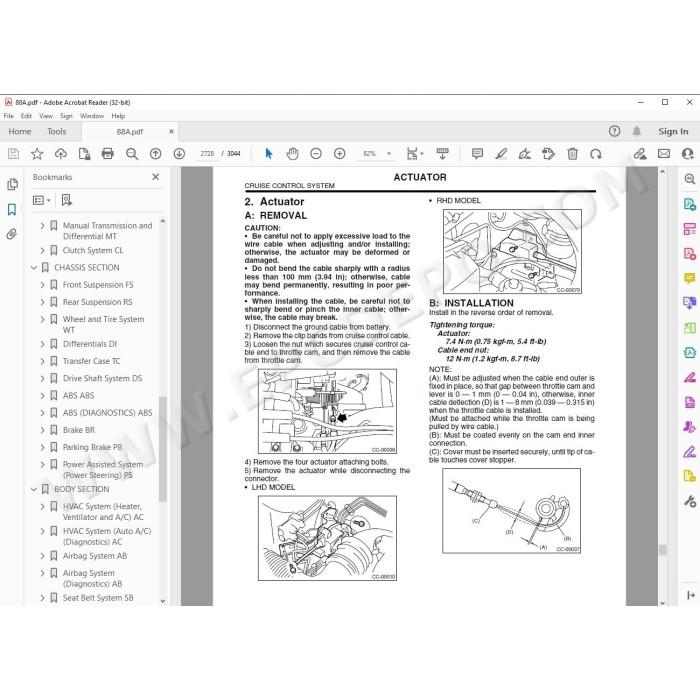Open the zoom percentage dropdown
This screenshot has height=700, width=700.
[x=389, y=154]
